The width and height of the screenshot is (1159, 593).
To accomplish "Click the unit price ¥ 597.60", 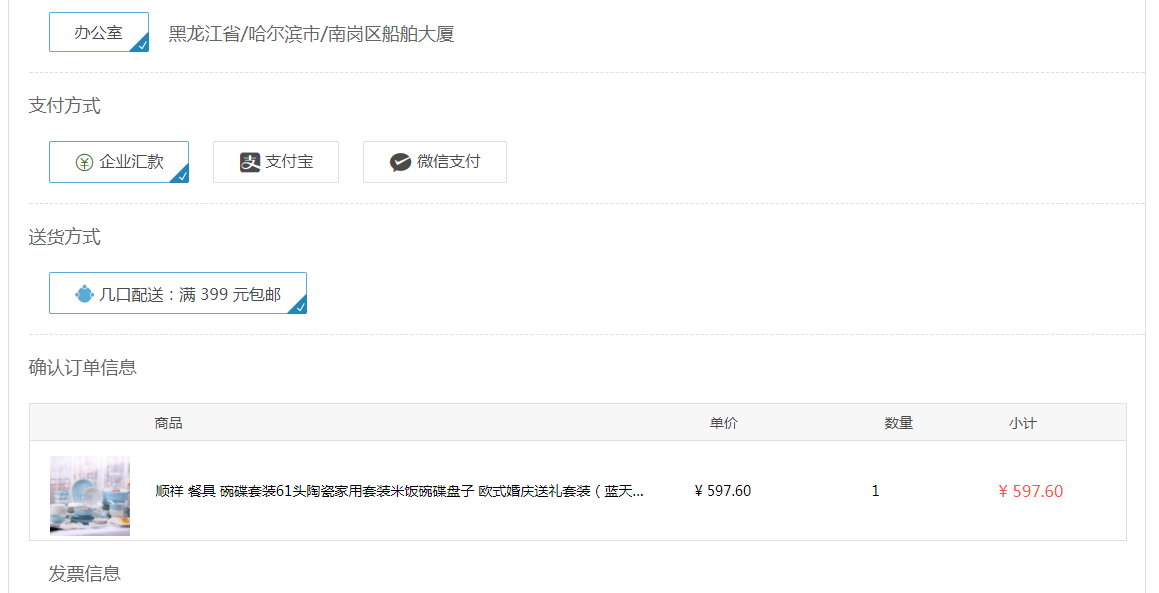I will click(x=723, y=491).
